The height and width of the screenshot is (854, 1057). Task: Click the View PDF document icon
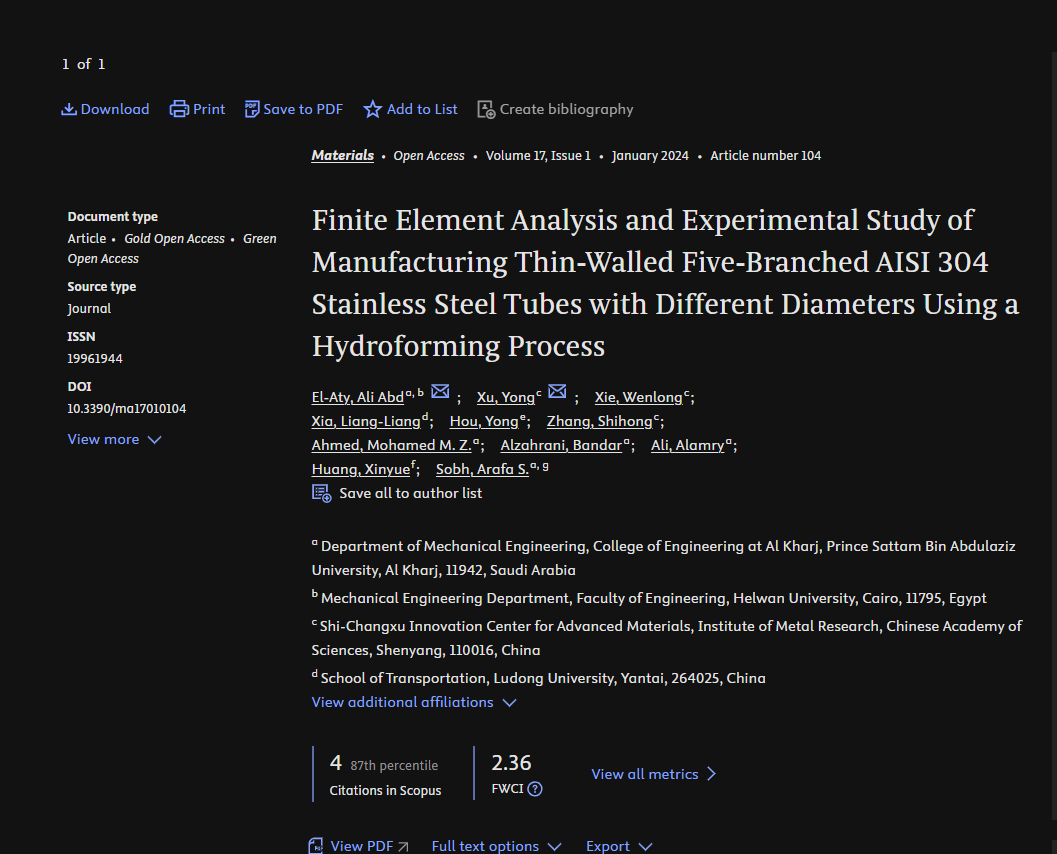click(316, 846)
